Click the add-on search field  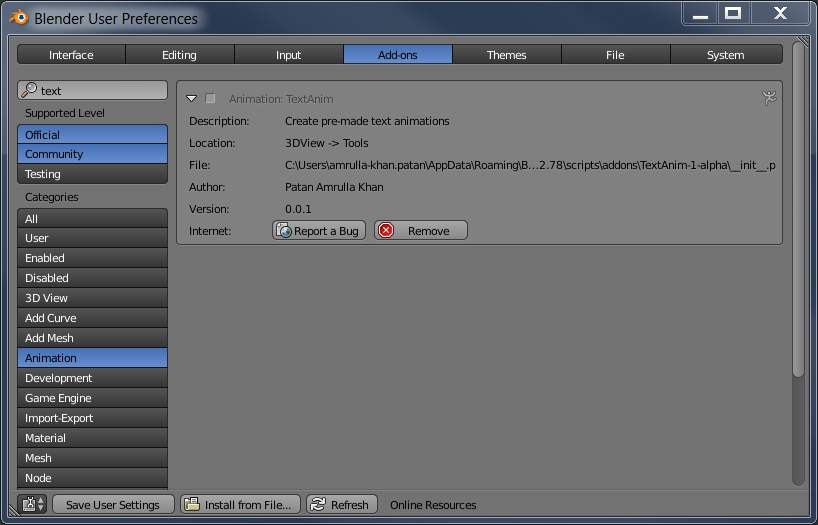pos(92,90)
